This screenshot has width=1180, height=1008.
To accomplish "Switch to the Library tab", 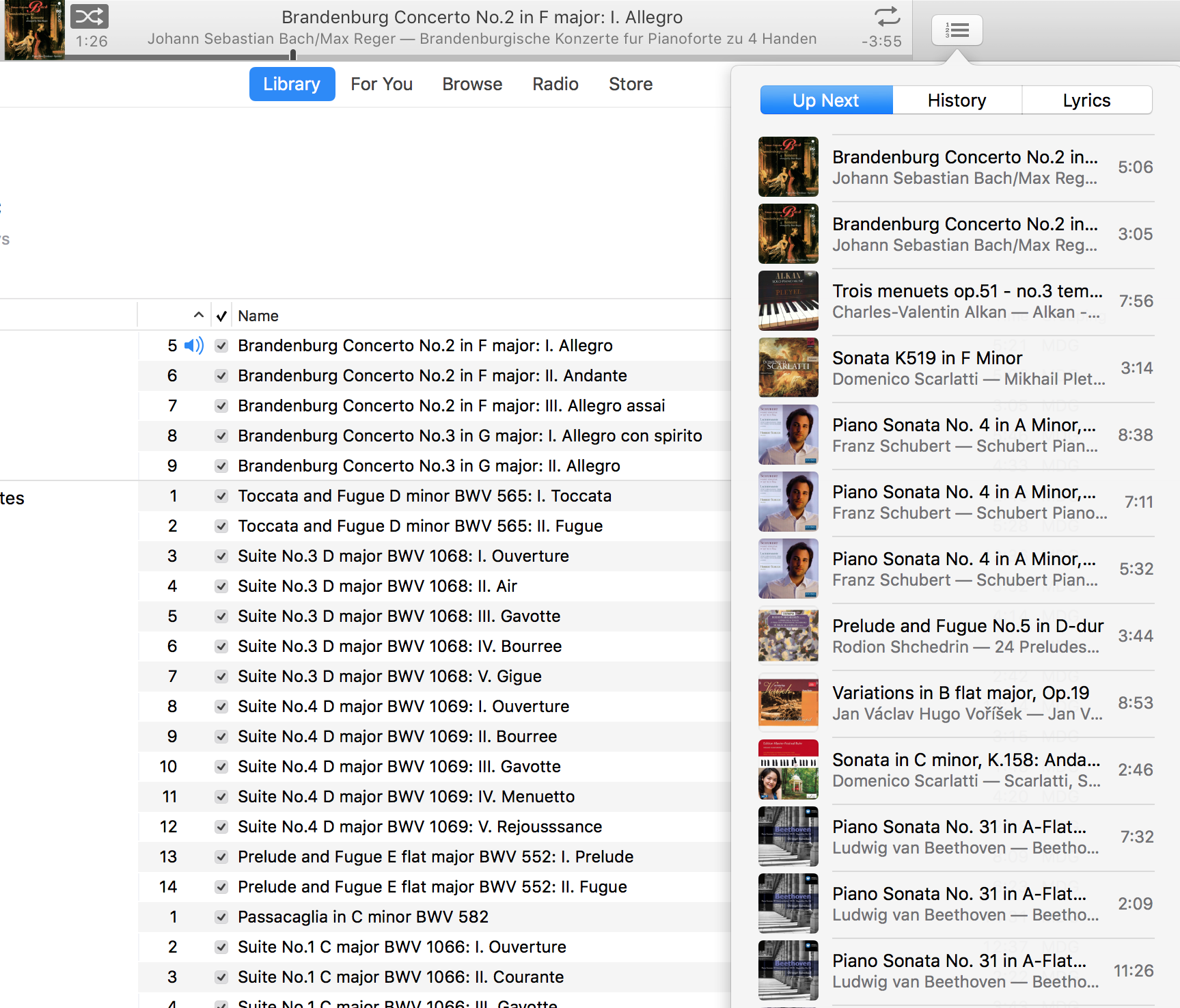I will (292, 84).
